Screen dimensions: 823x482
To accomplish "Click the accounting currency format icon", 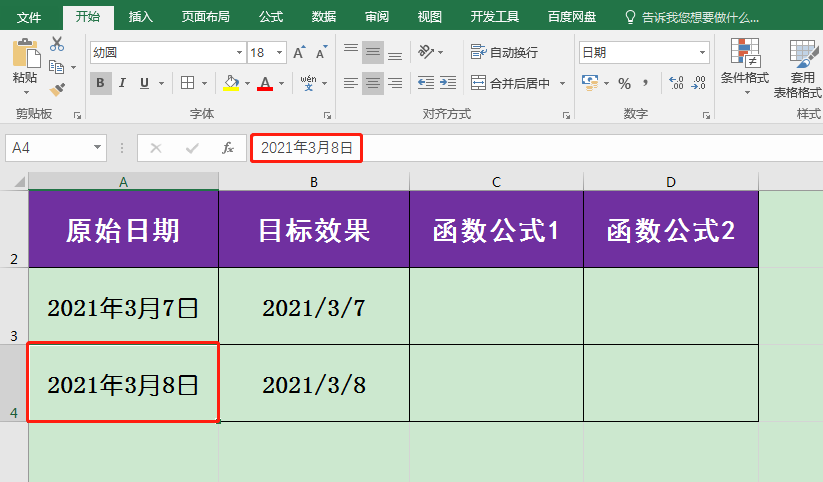I will click(590, 83).
